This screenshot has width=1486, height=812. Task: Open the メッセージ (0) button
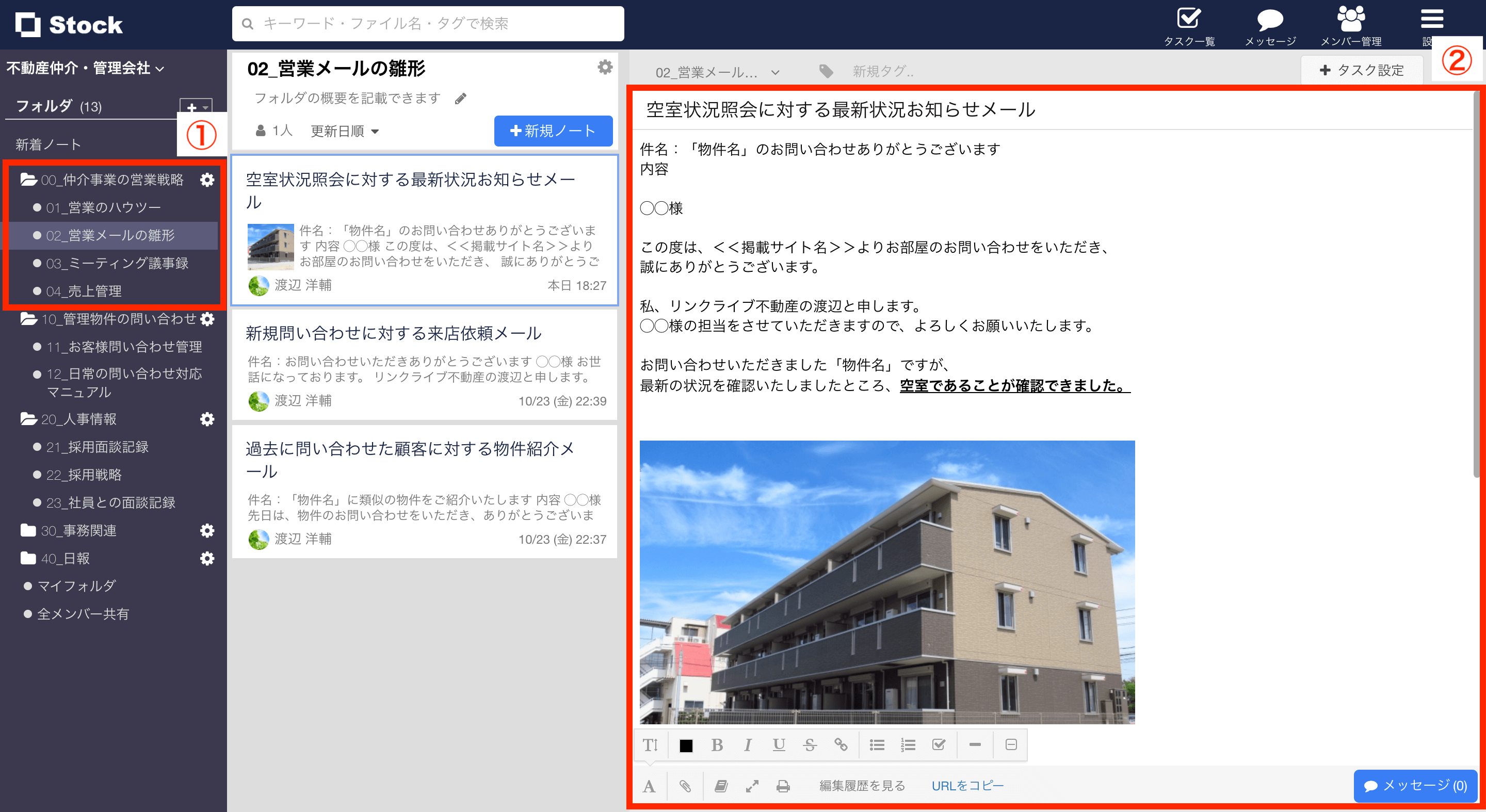click(1415, 786)
